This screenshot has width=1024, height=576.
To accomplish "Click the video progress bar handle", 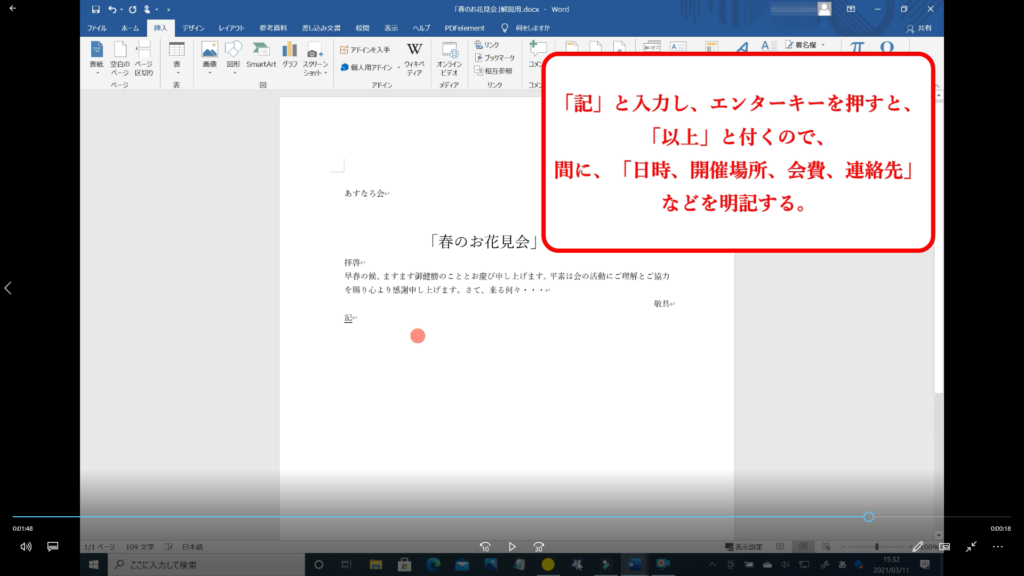I will tap(868, 517).
